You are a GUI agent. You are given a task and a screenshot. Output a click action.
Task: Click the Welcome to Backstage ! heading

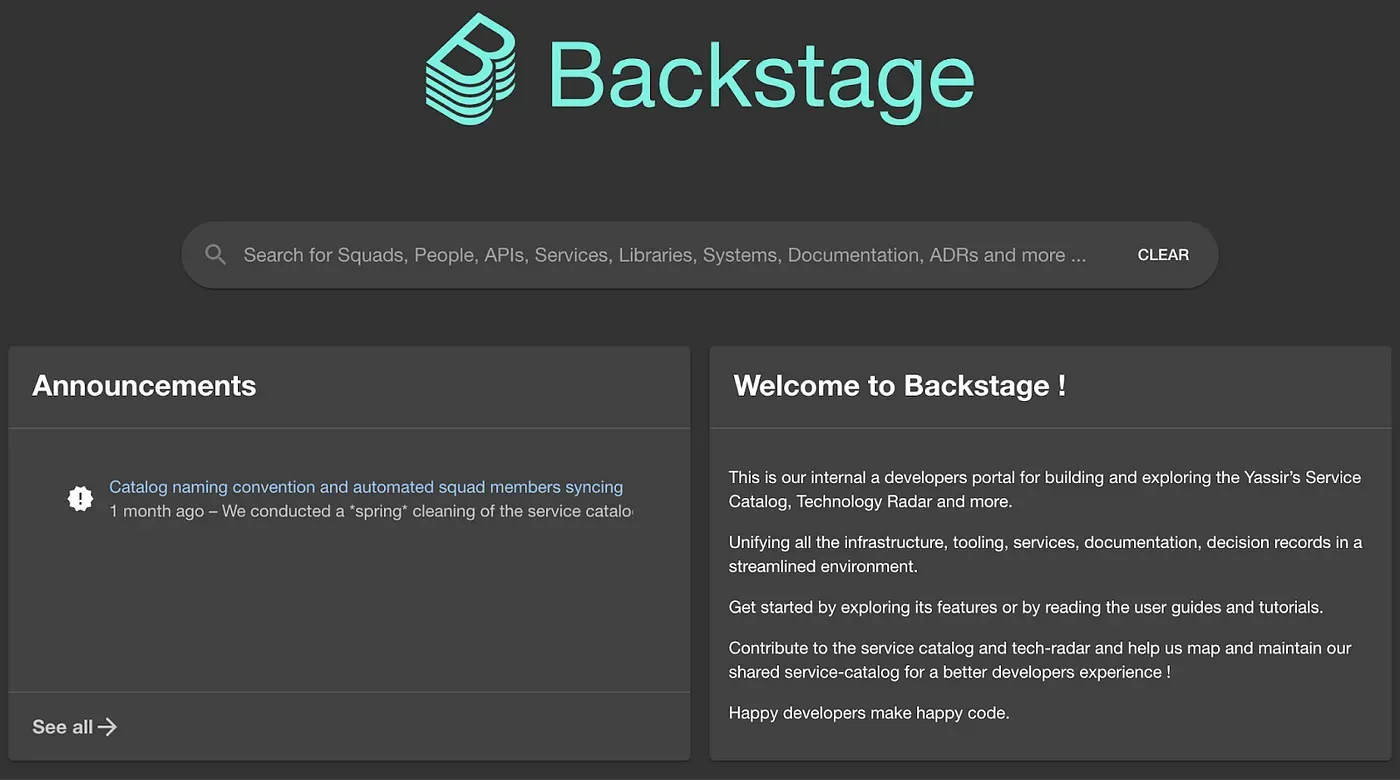point(900,386)
